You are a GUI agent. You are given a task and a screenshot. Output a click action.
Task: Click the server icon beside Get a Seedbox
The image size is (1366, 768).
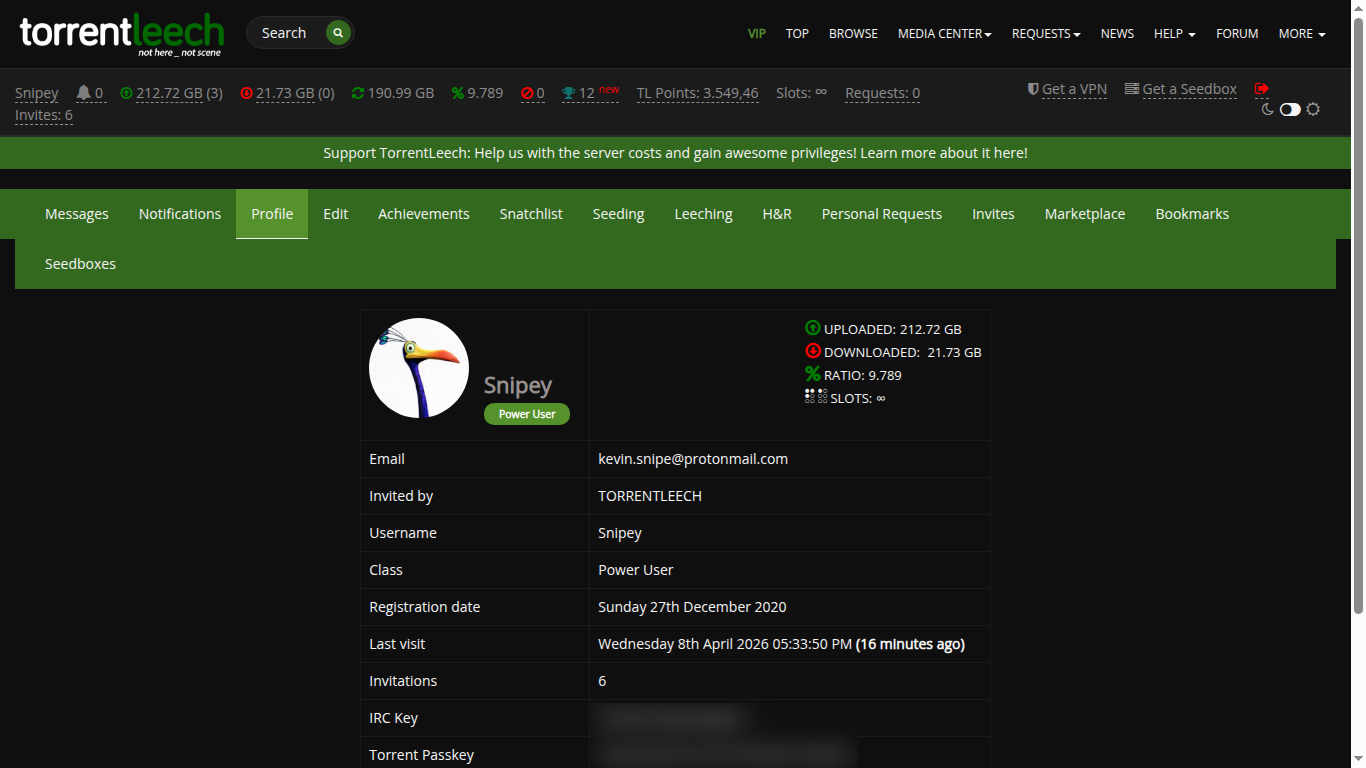(1132, 89)
